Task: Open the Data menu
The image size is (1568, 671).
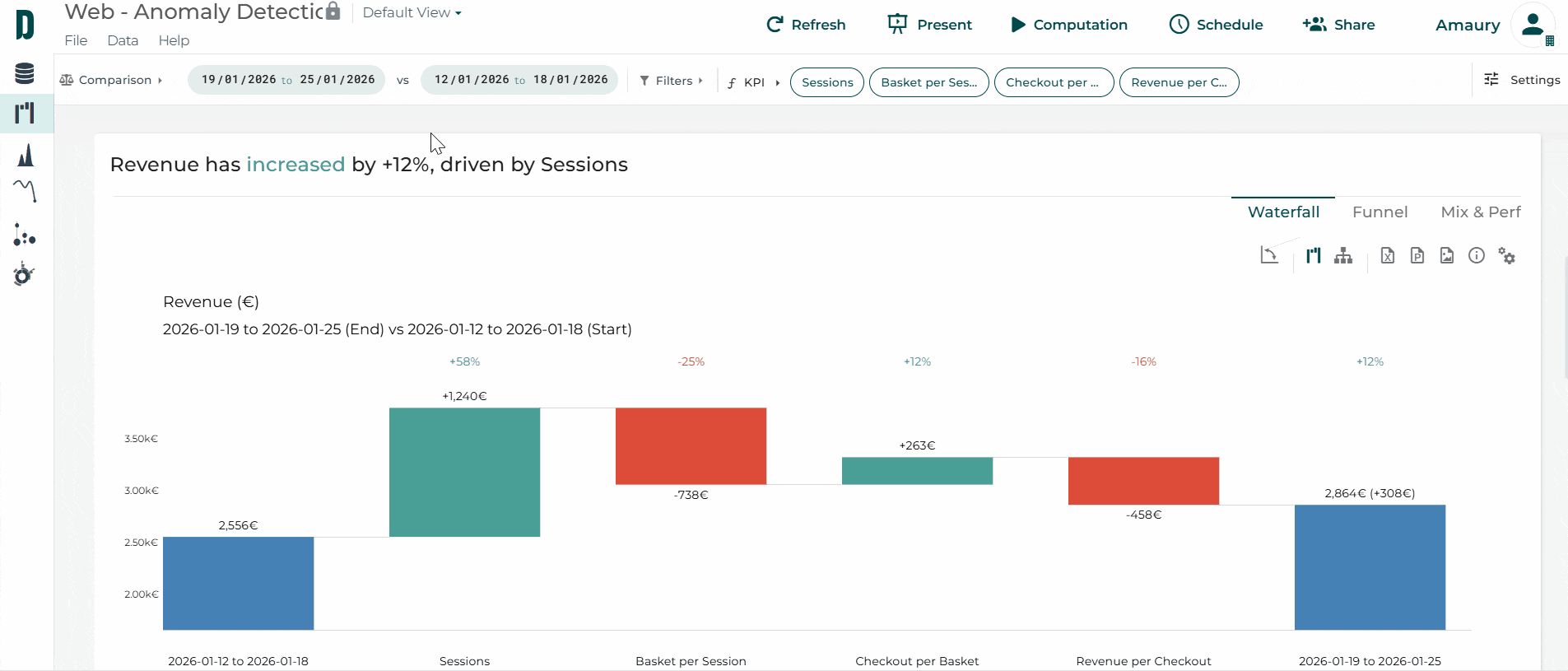Action: tap(123, 40)
